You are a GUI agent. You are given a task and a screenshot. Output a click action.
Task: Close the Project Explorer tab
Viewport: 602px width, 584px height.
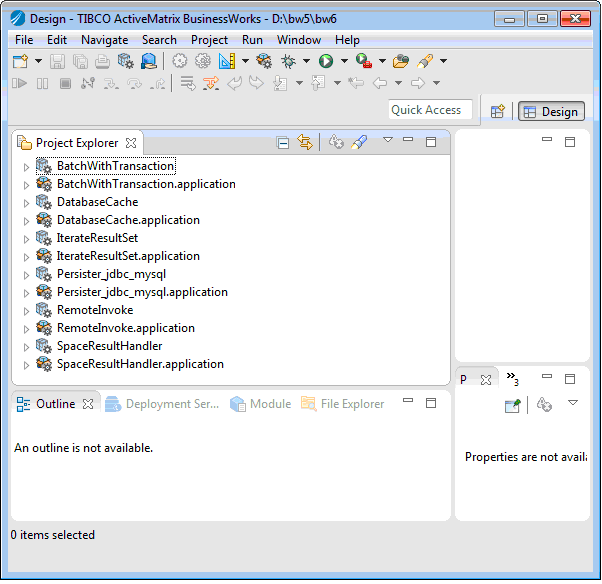click(131, 143)
